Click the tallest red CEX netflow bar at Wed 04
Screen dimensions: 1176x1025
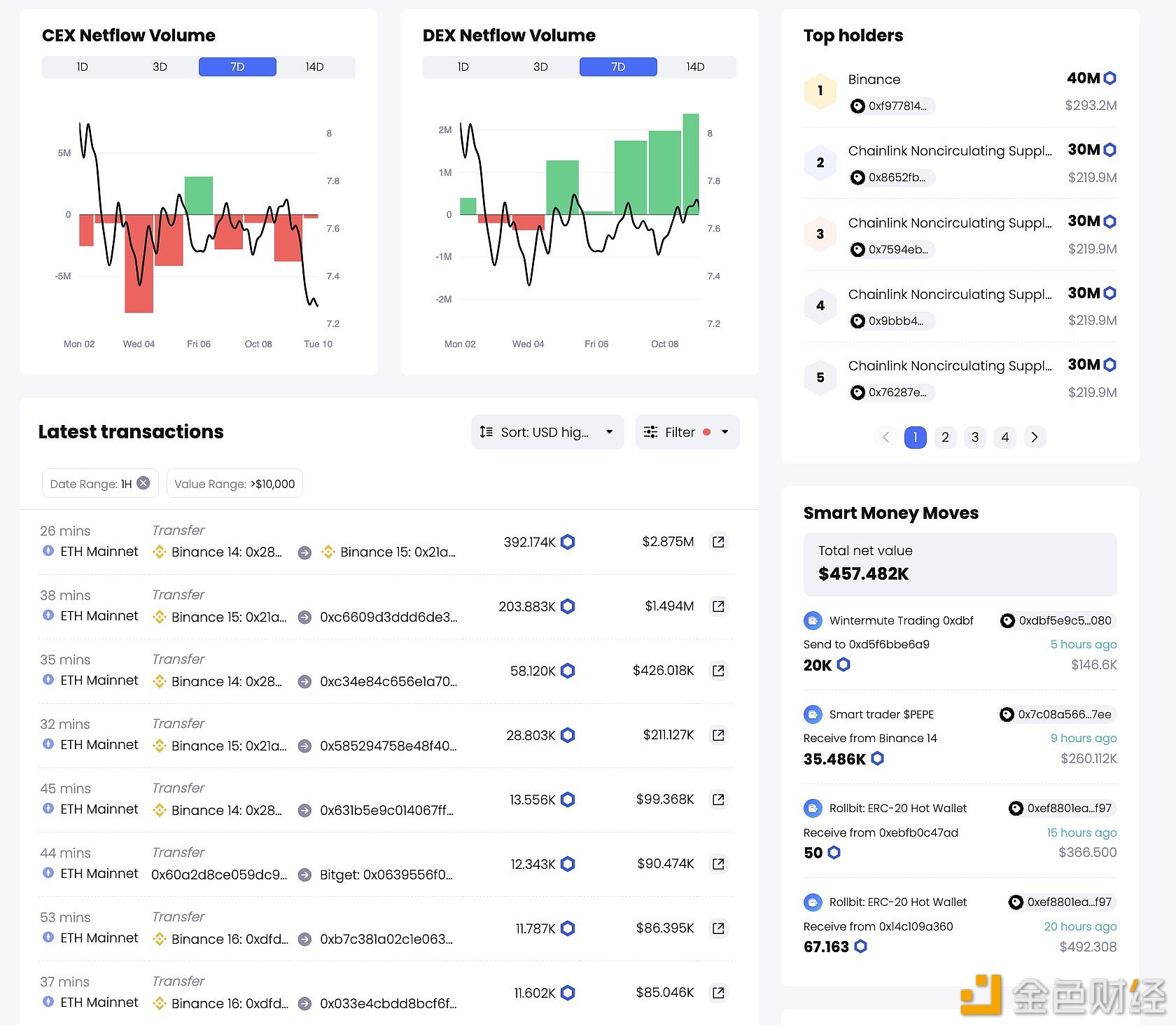(x=139, y=263)
